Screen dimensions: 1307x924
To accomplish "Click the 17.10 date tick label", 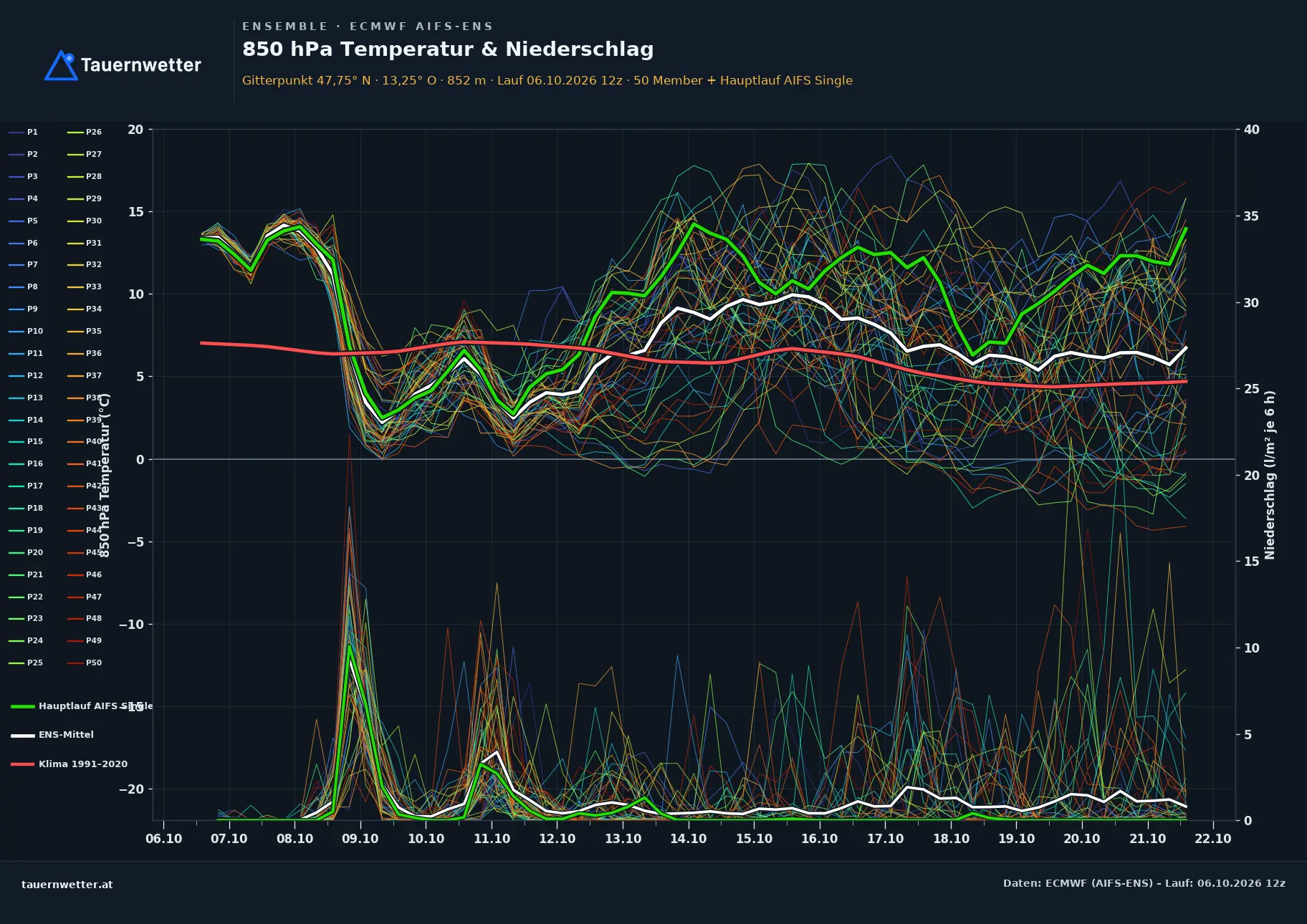I will 886,839.
